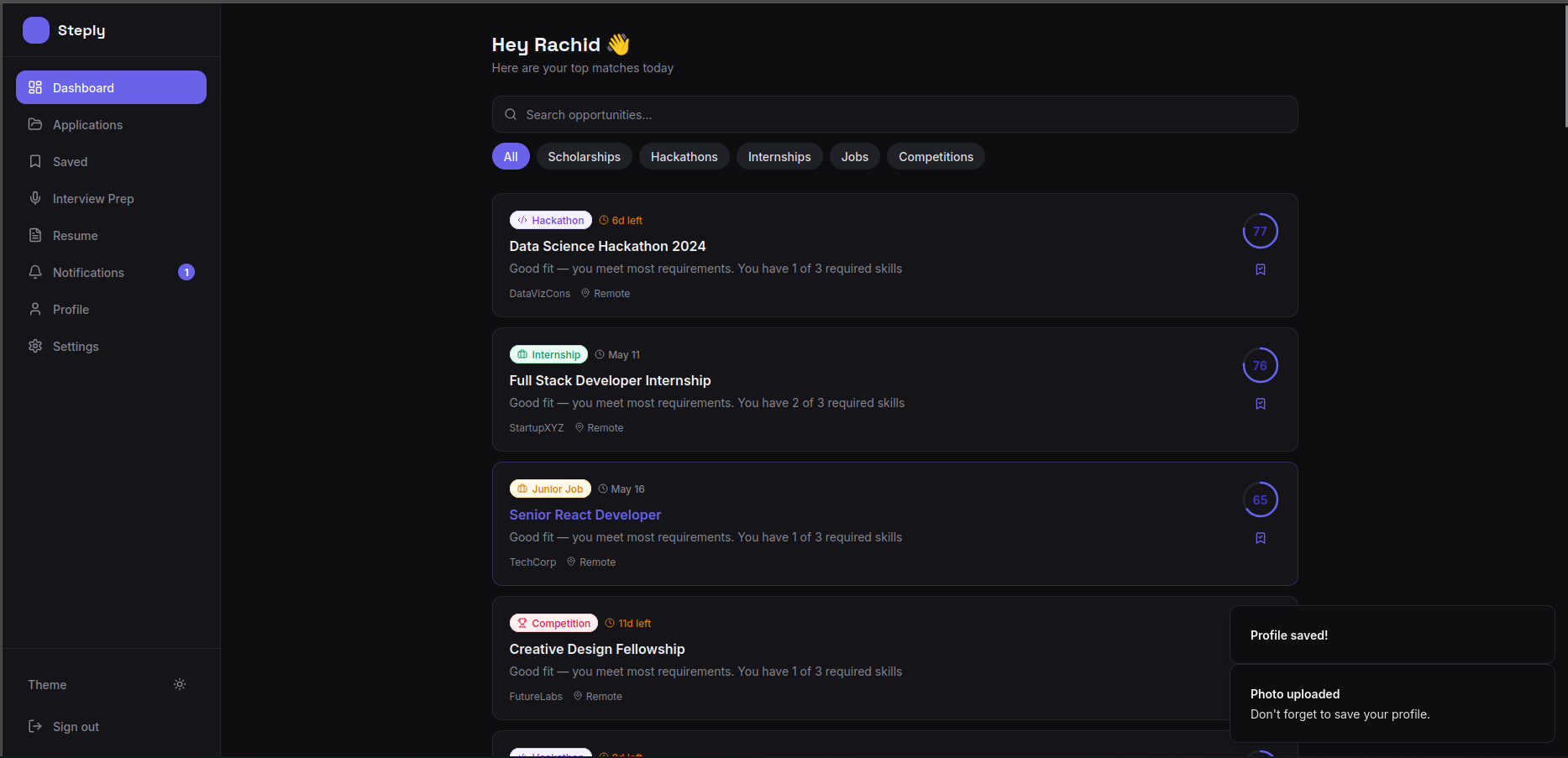Open Creative Design Fellowship title

pos(596,649)
